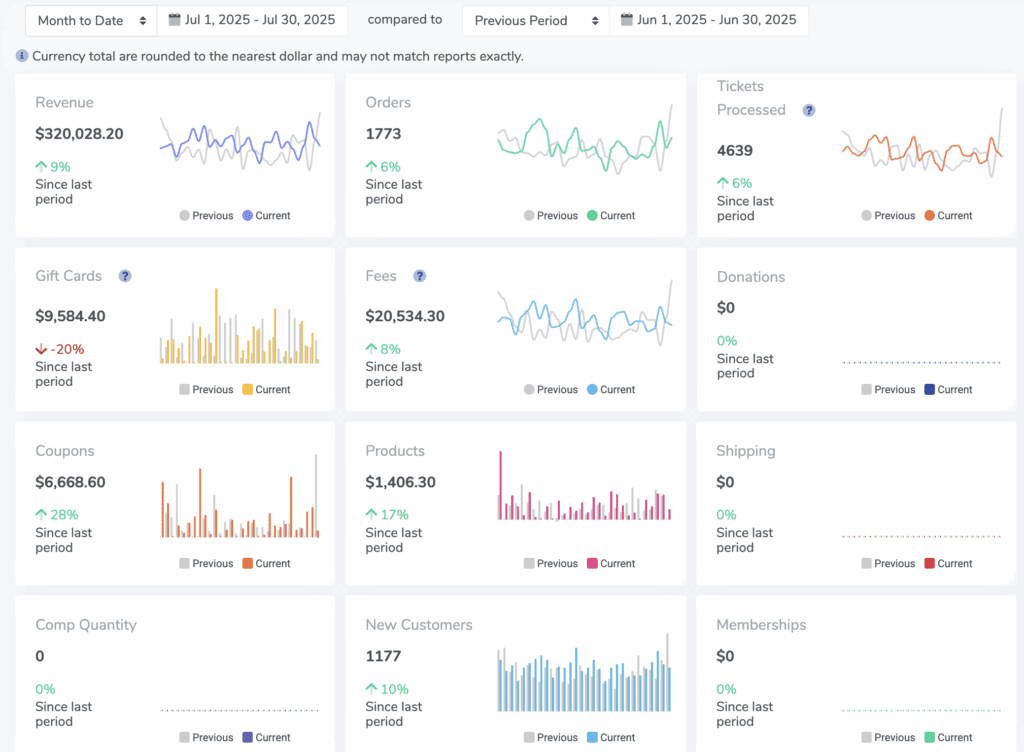Toggle Previous series in Revenue chart legend
The height and width of the screenshot is (752, 1024).
pos(206,216)
